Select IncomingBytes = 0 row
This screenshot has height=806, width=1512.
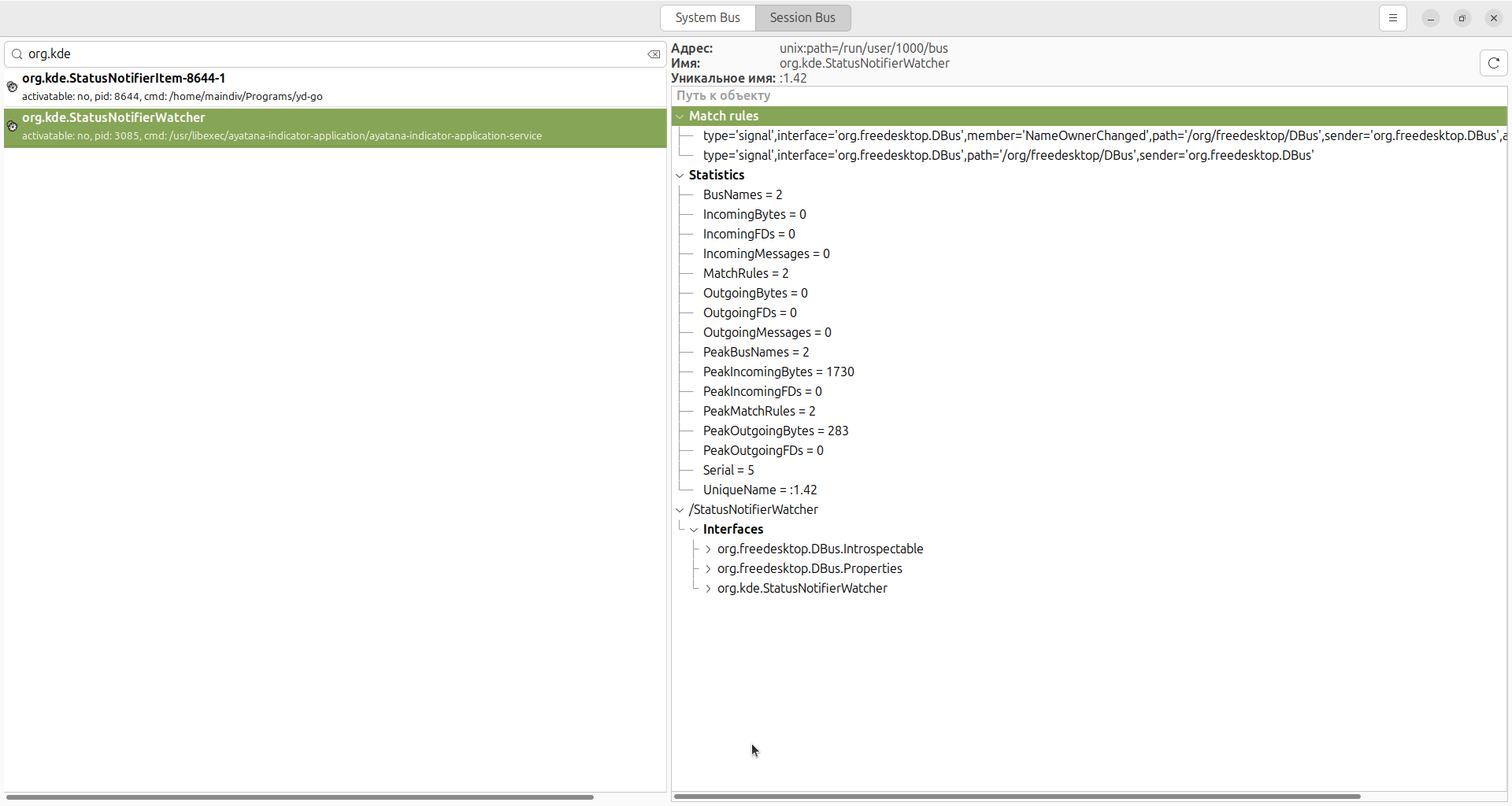point(1089,215)
